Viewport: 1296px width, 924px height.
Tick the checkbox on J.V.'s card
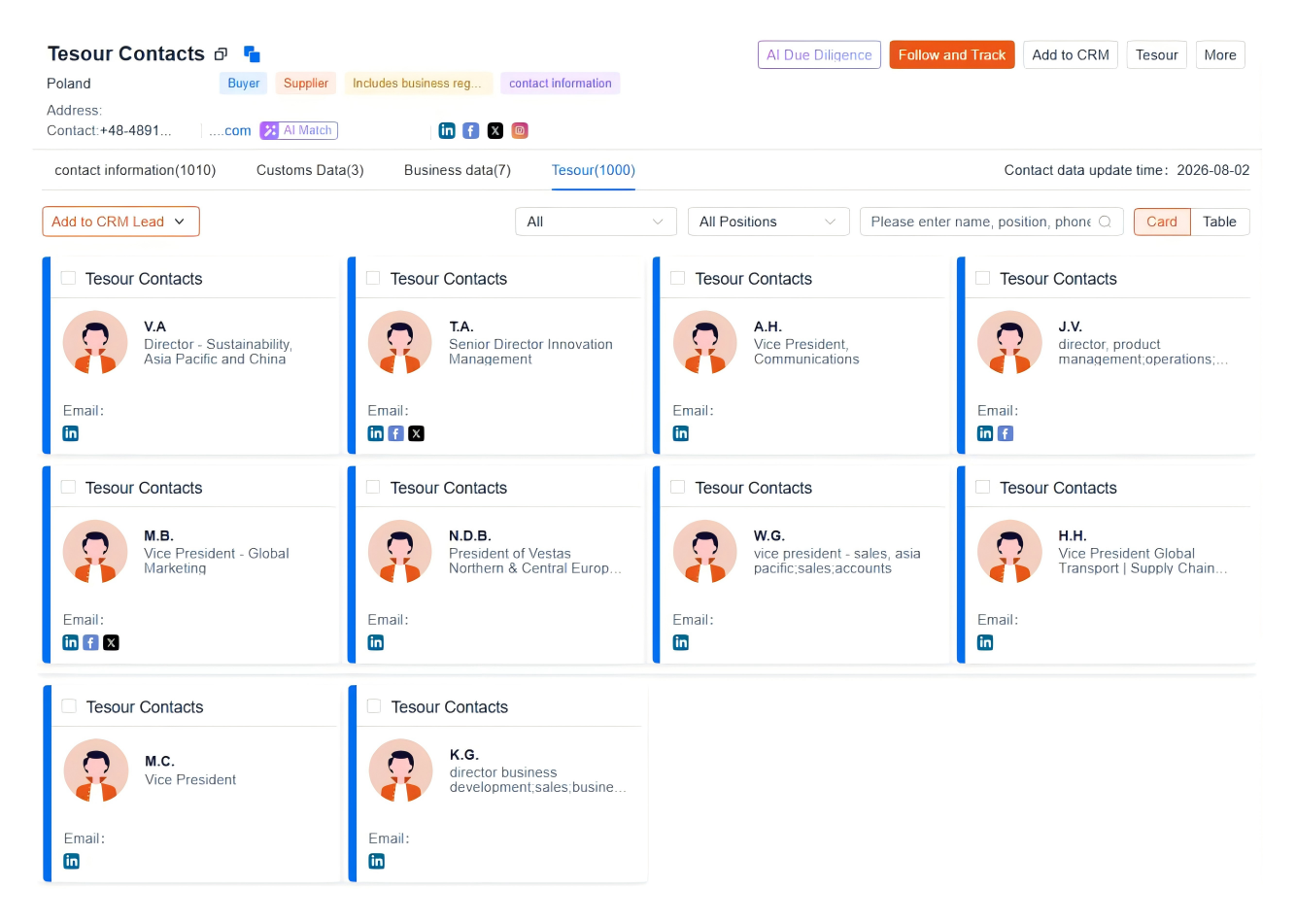pos(982,278)
